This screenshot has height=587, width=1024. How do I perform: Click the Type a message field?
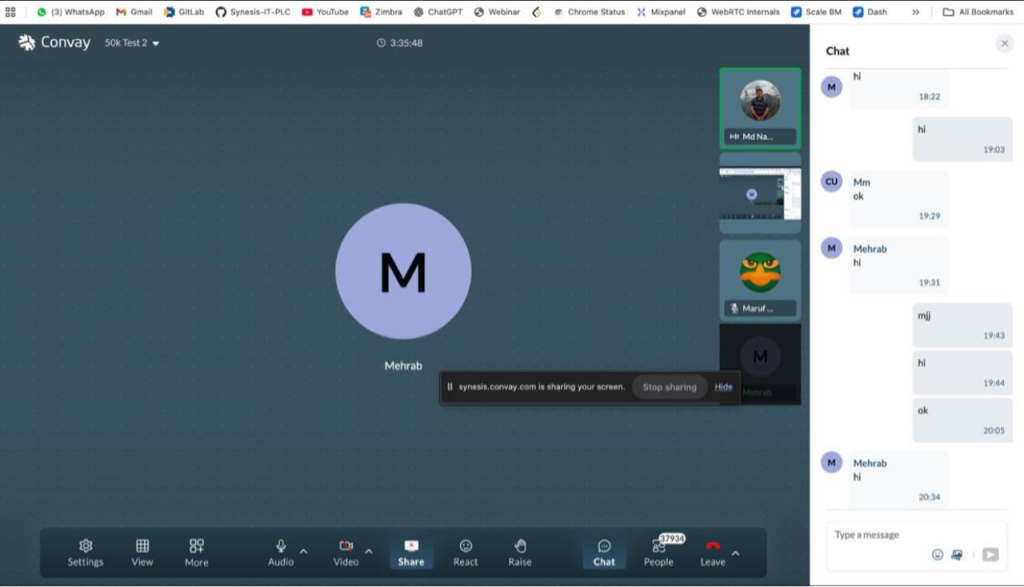tap(900, 535)
